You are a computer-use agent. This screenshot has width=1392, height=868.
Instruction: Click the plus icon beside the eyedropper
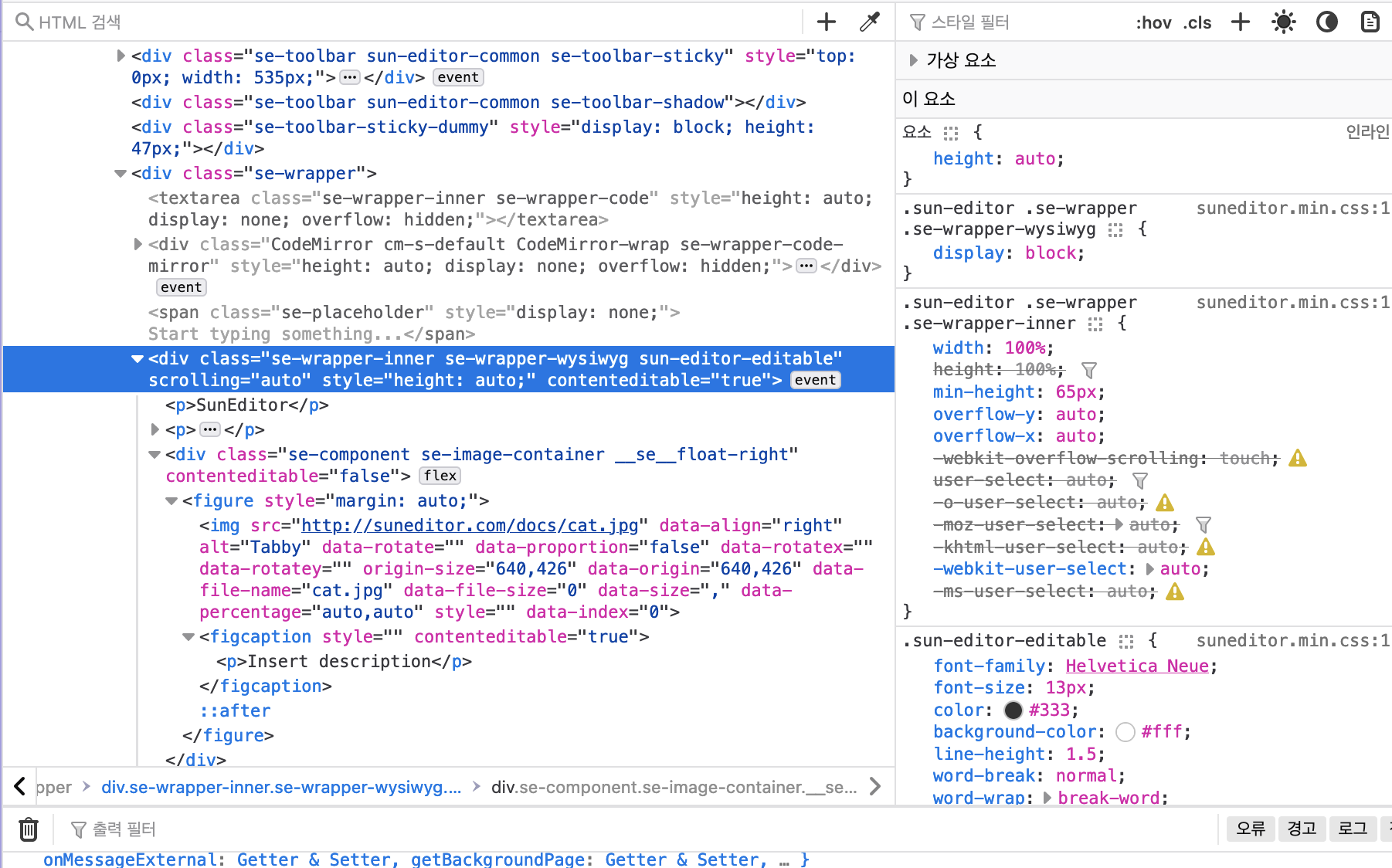click(x=826, y=22)
